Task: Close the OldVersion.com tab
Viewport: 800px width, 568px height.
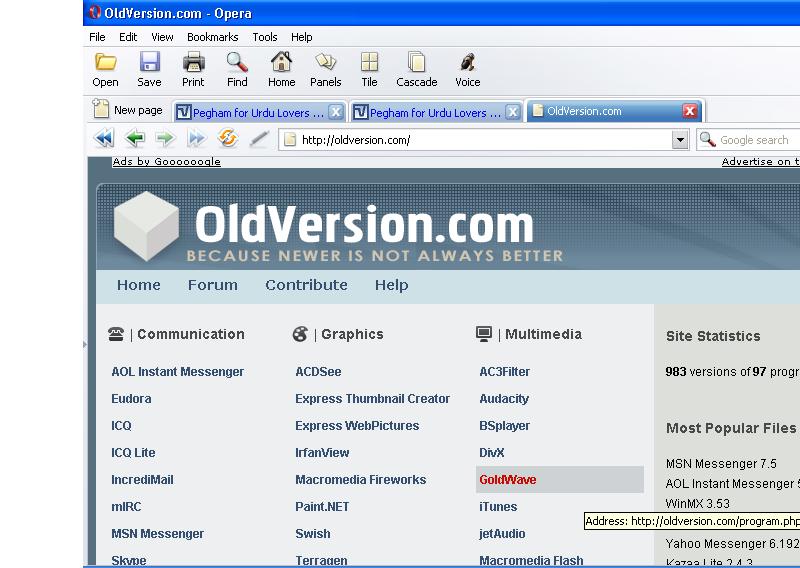Action: [x=690, y=111]
